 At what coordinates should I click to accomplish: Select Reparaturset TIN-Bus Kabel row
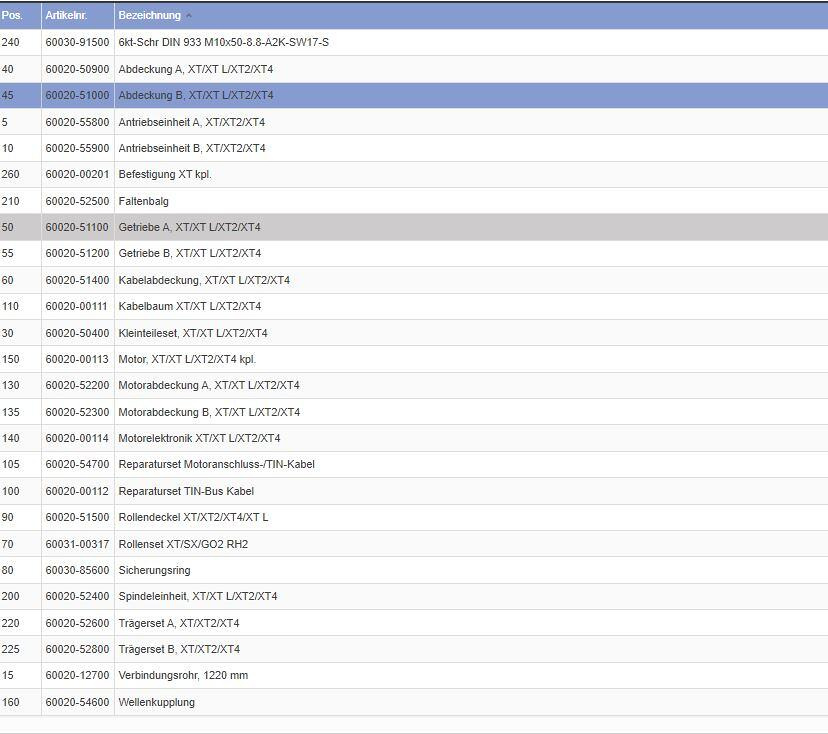click(x=186, y=491)
